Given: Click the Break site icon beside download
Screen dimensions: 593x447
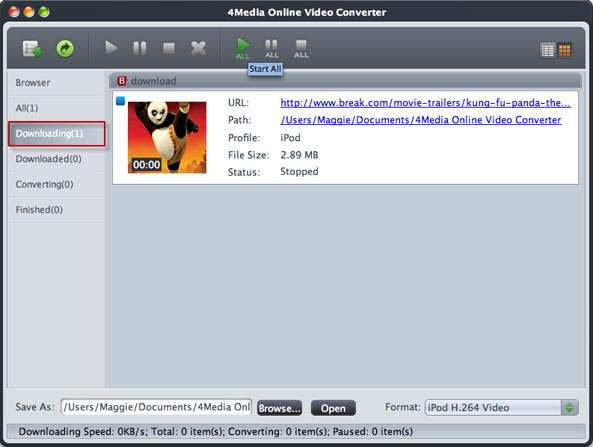Looking at the screenshot, I should (x=121, y=81).
